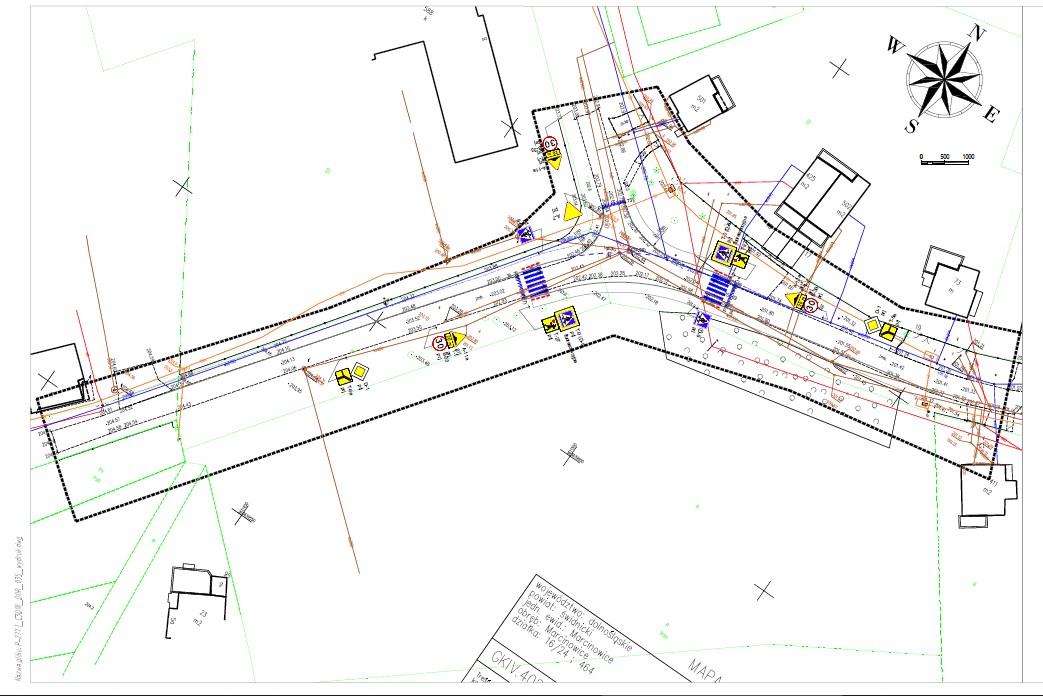This screenshot has height=696, width=1043.
Task: Click the N letter on the compass
Action: 976,33
